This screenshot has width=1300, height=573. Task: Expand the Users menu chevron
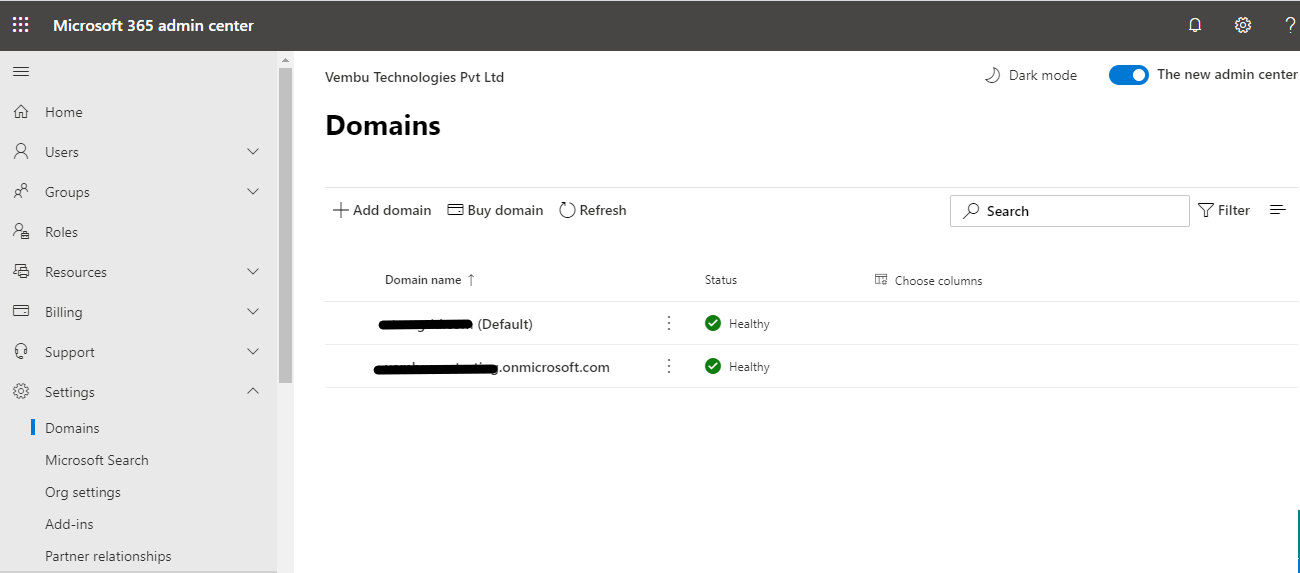coord(253,151)
